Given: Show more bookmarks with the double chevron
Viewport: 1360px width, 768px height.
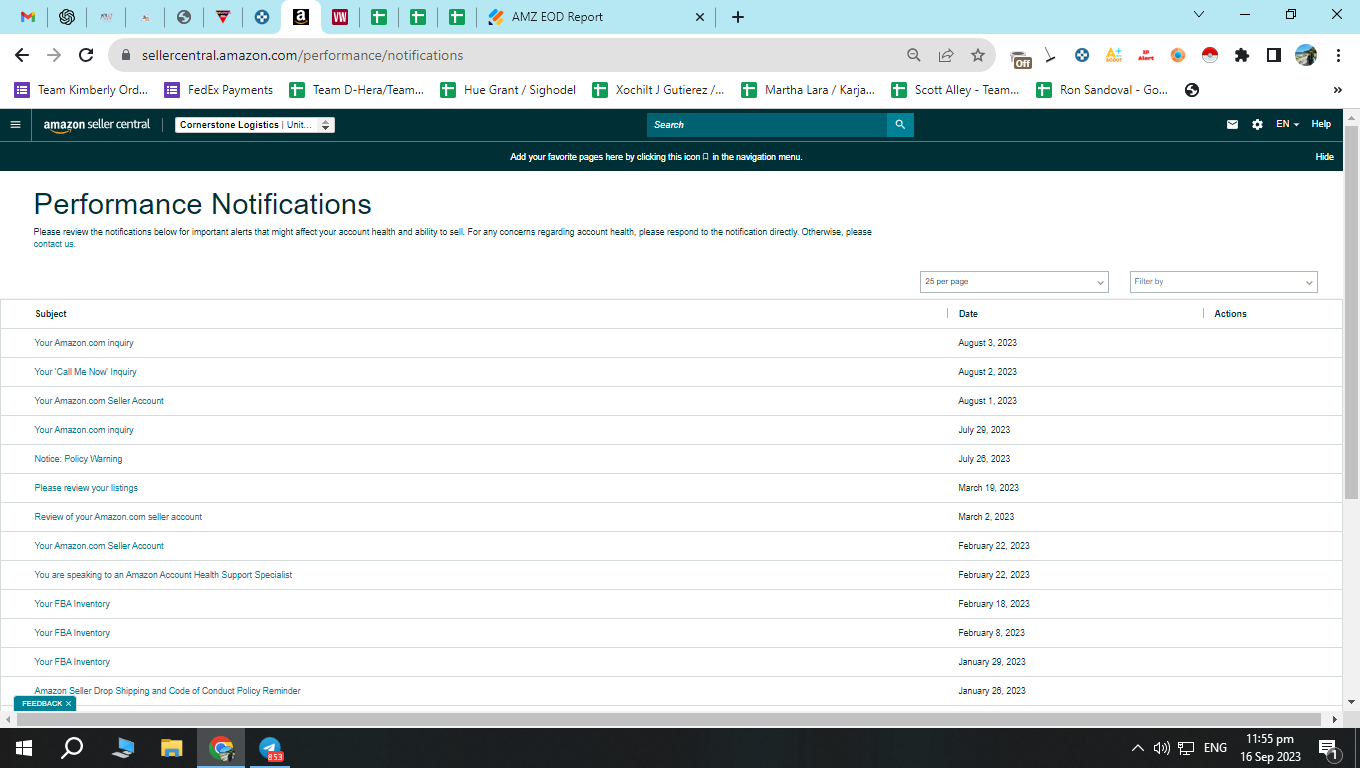Looking at the screenshot, I should pos(1337,90).
